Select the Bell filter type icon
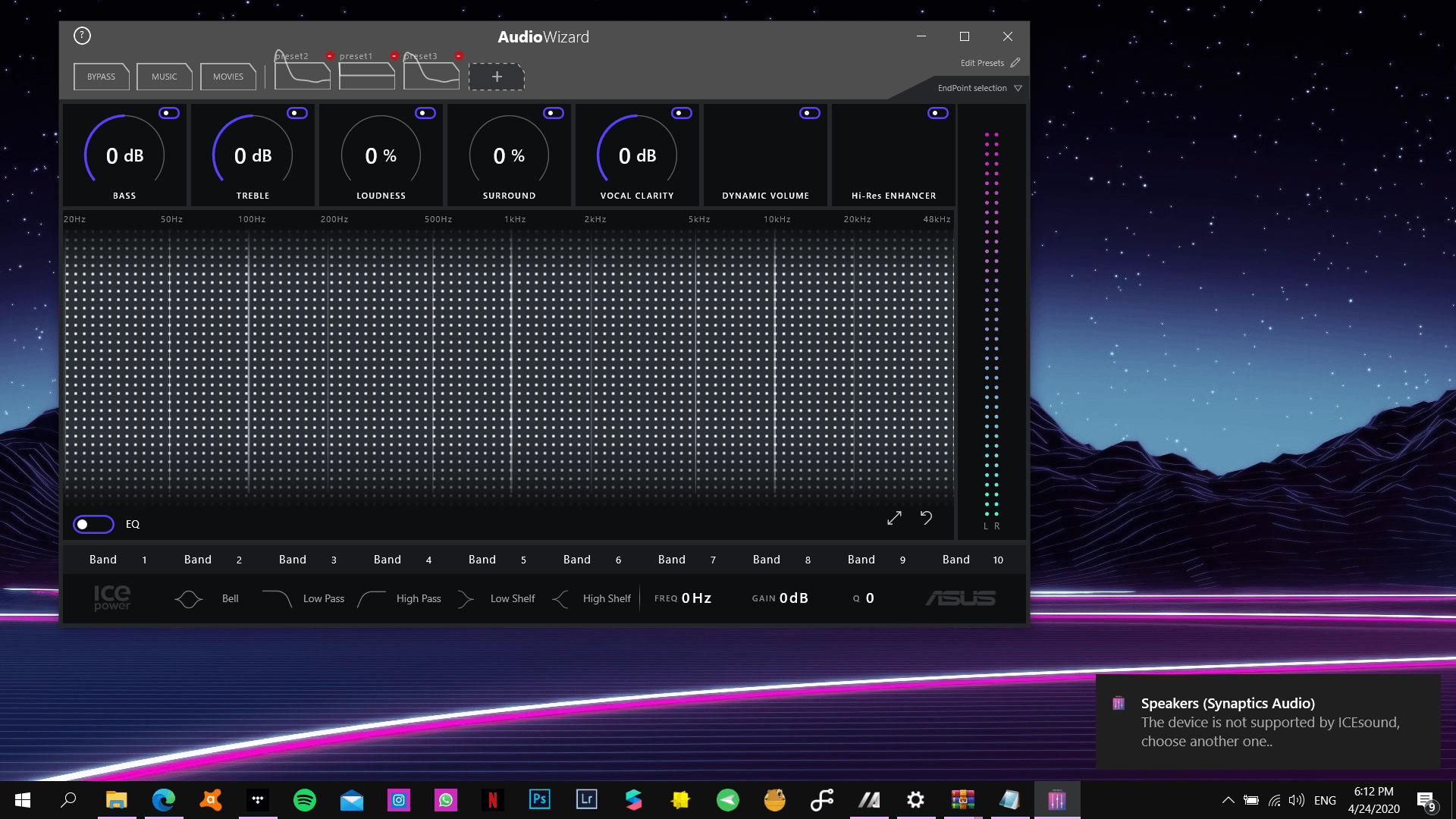 tap(189, 598)
